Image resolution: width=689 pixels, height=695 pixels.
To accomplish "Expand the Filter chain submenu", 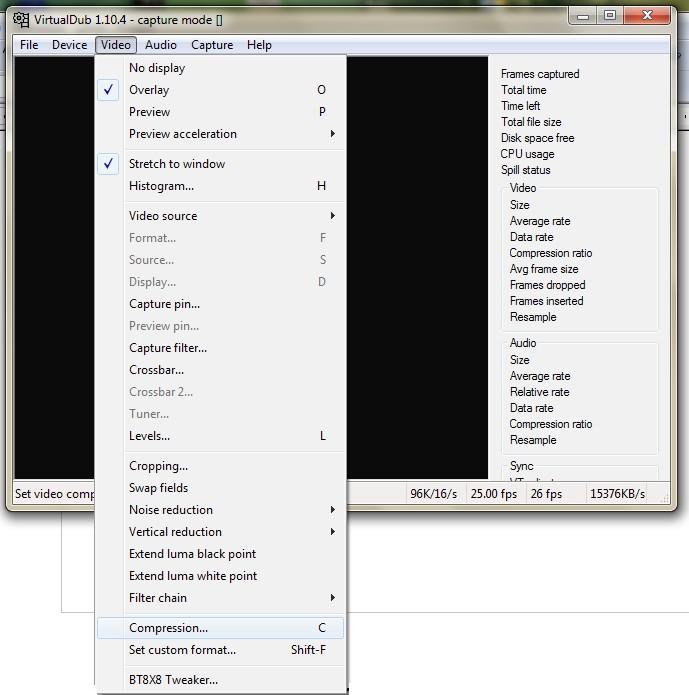I will tap(220, 598).
